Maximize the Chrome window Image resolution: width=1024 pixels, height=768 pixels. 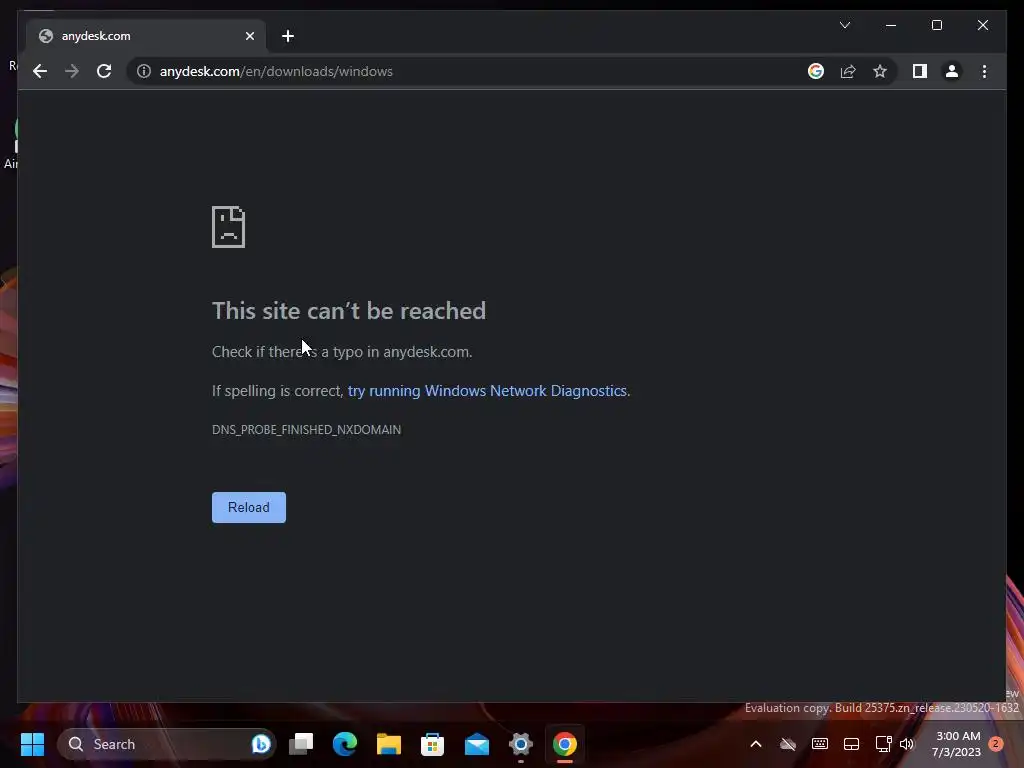[x=936, y=25]
